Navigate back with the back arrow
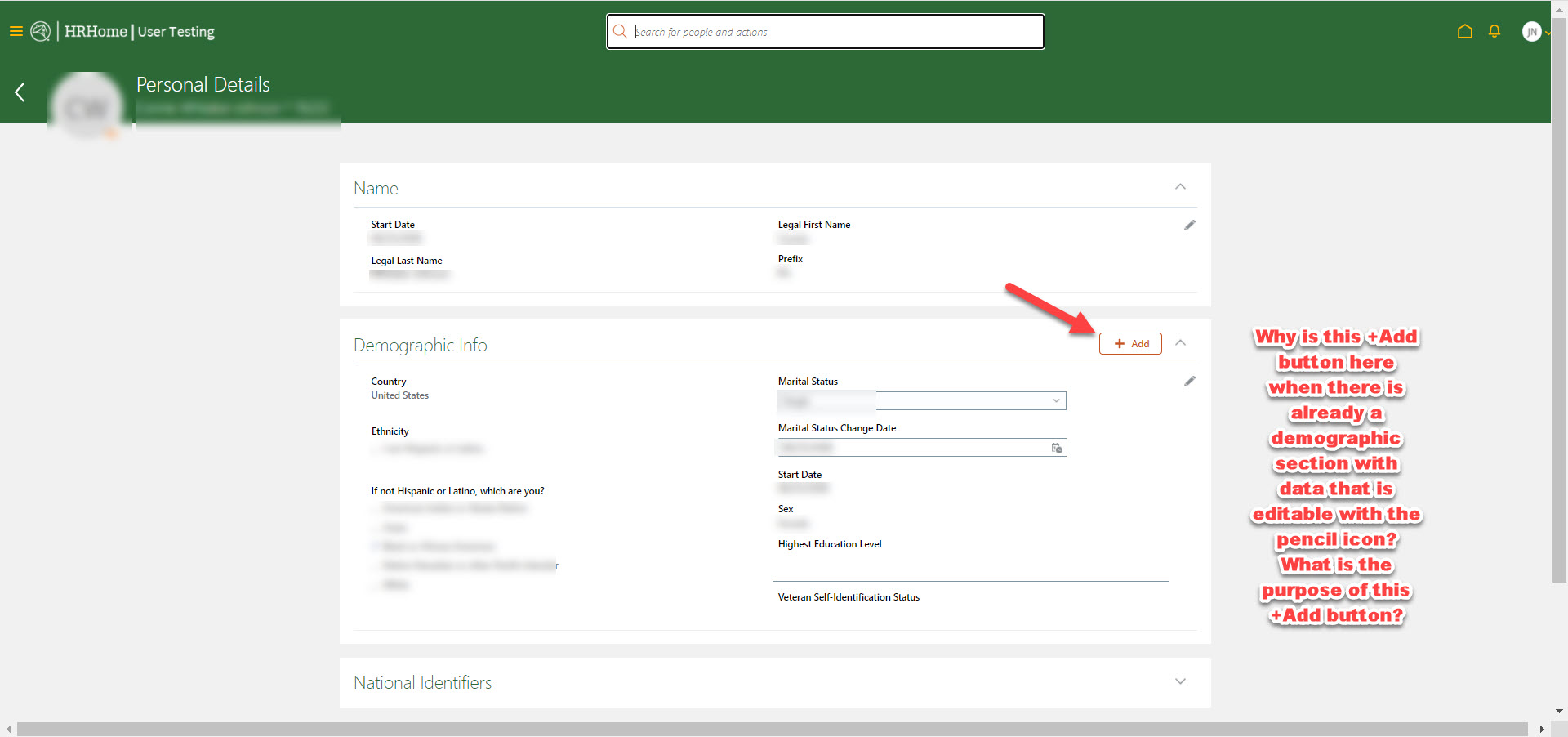The width and height of the screenshot is (1568, 737). pos(19,92)
